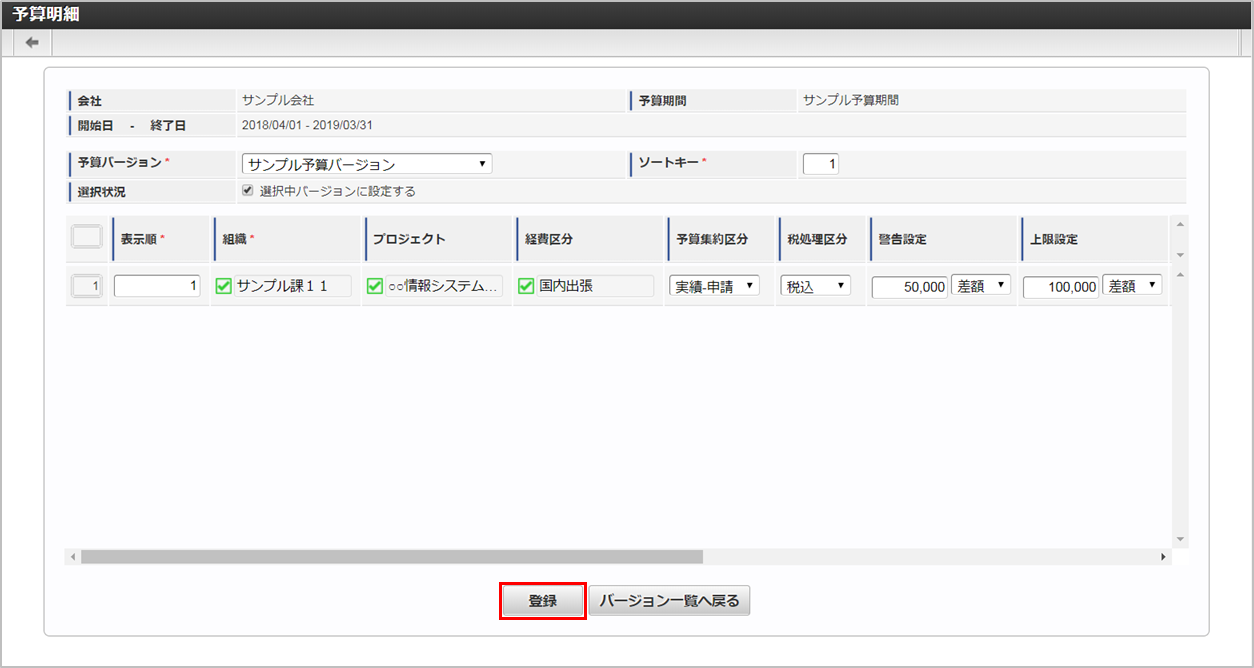Click the horizontal scrollbar left arrow
The height and width of the screenshot is (668, 1254).
73,556
